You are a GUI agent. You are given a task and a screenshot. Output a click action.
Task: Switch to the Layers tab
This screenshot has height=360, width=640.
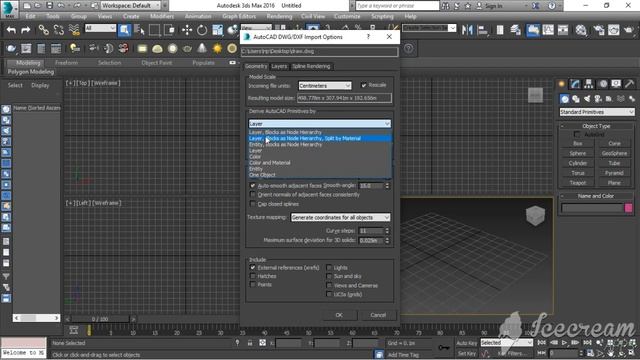[279, 66]
